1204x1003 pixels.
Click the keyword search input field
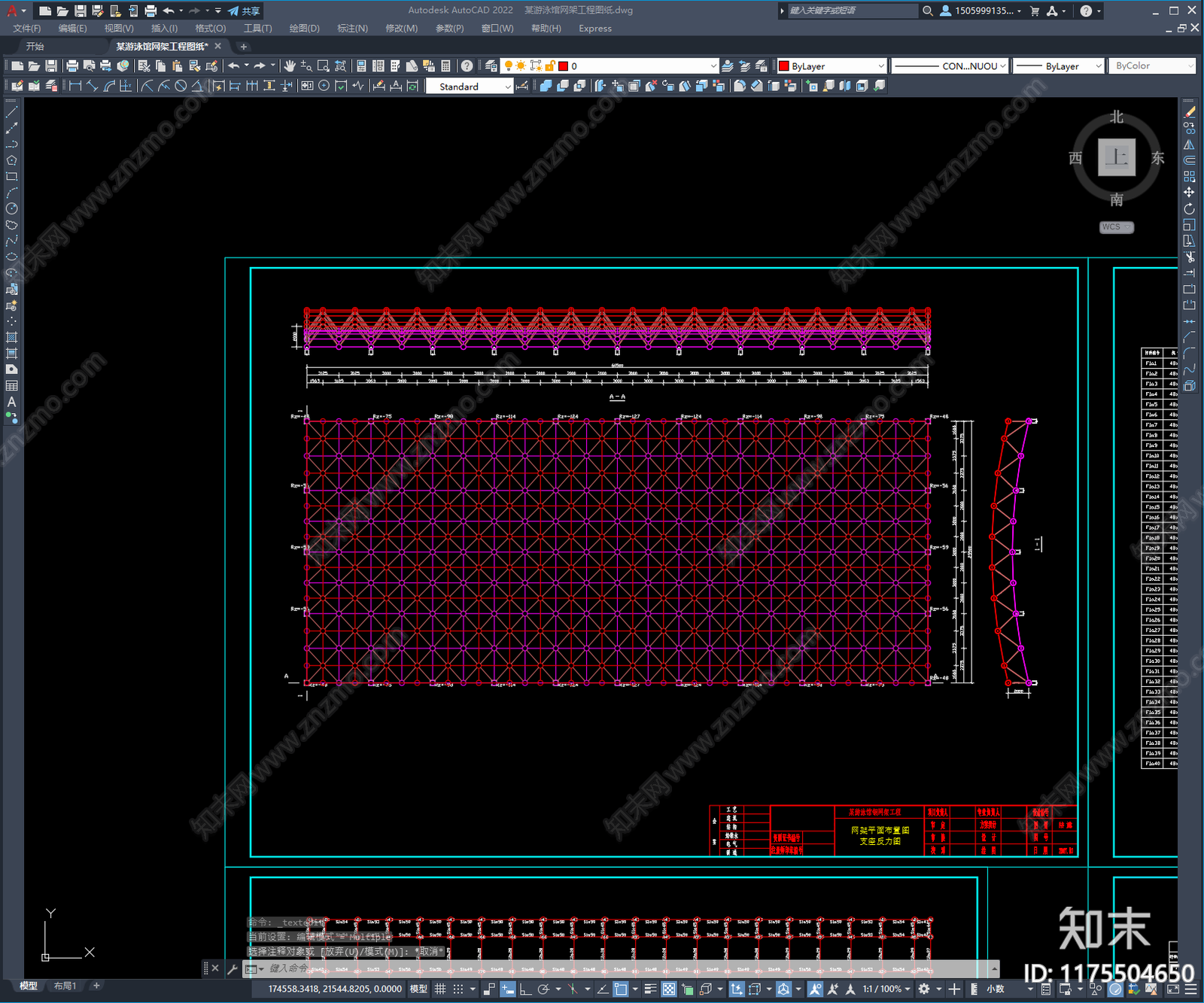tap(852, 11)
